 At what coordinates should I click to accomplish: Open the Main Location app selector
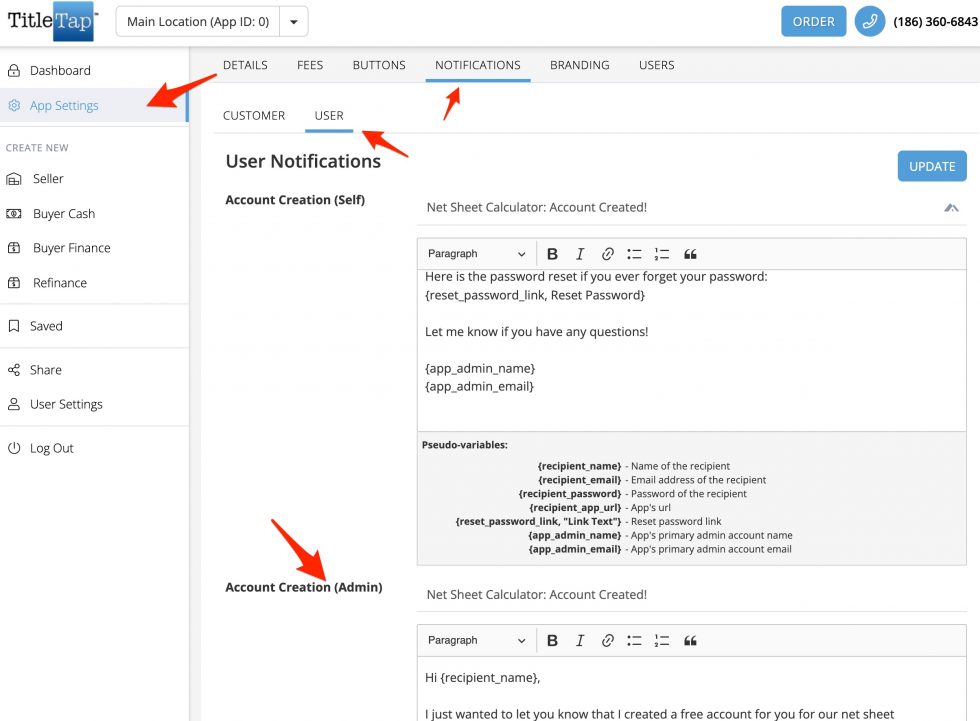point(197,21)
